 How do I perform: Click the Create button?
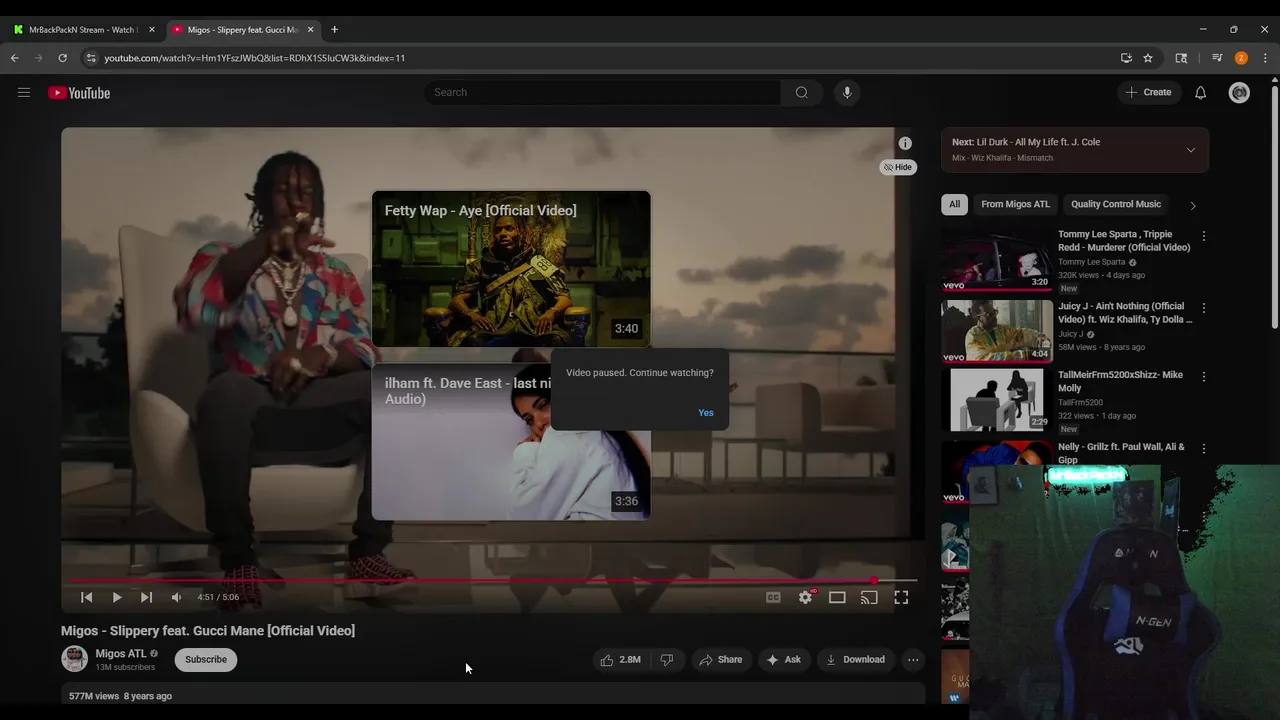pos(1148,92)
